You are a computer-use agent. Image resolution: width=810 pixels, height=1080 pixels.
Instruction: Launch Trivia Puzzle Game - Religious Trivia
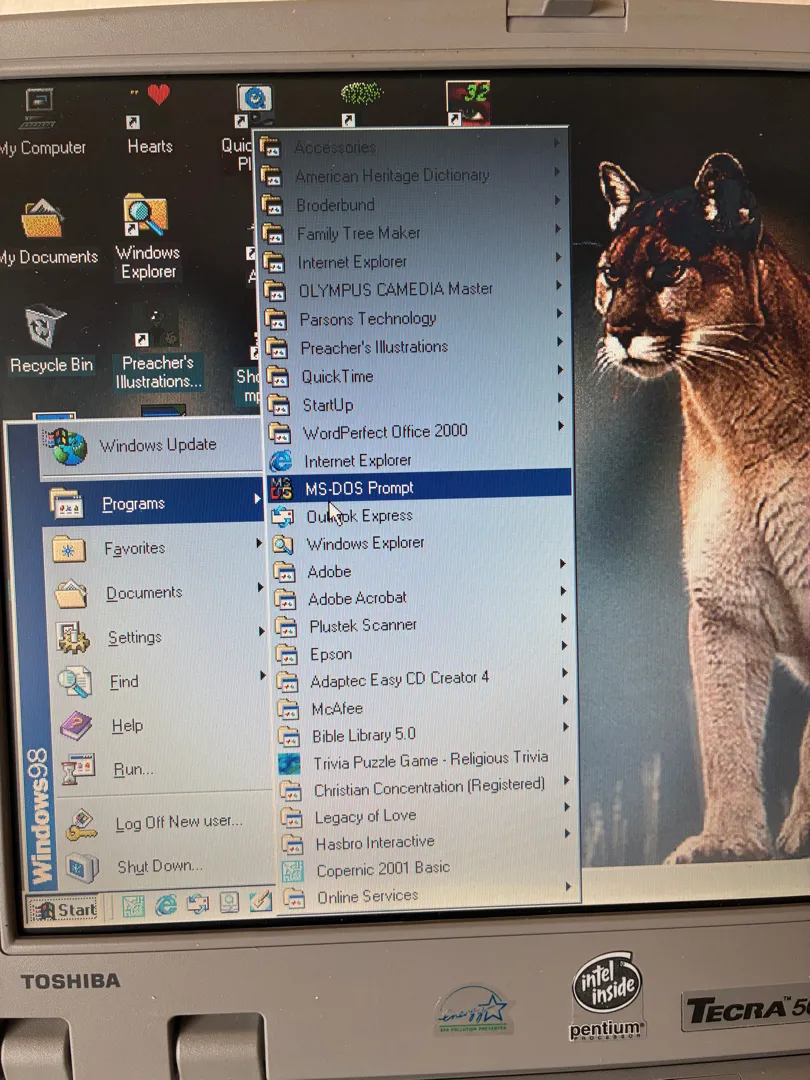point(429,760)
